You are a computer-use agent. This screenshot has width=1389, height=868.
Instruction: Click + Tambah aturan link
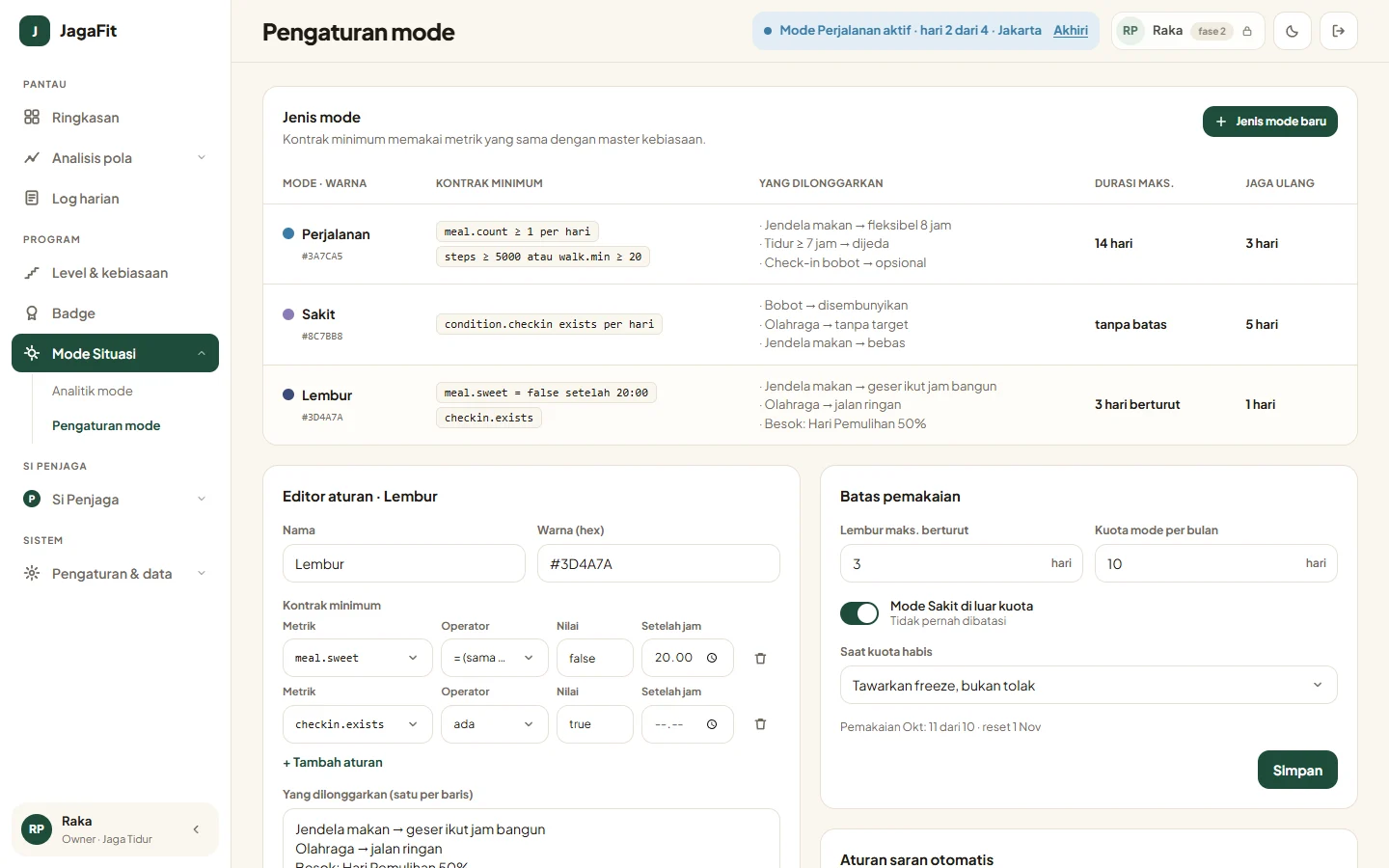pyautogui.click(x=333, y=762)
